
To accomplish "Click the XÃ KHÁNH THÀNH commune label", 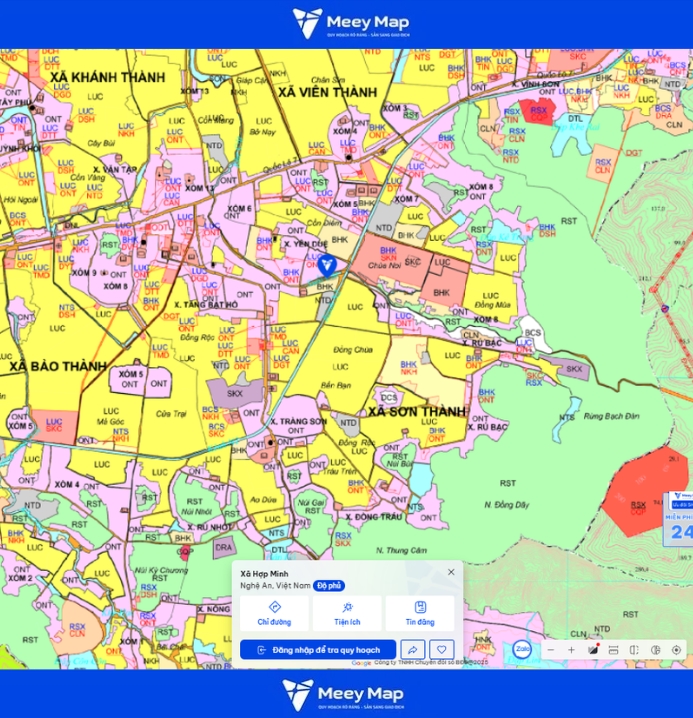I will coord(108,77).
